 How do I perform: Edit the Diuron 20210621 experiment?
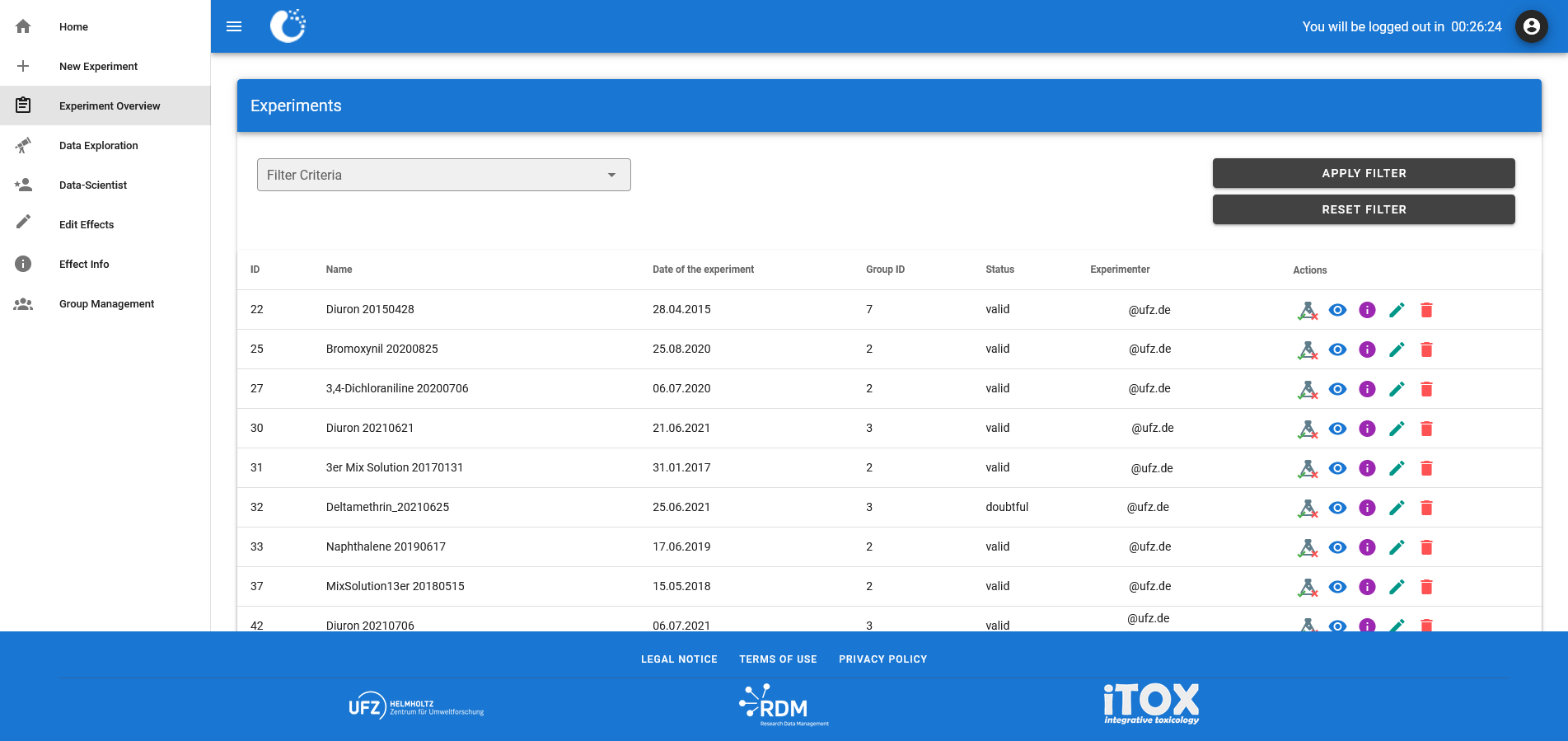tap(1397, 429)
